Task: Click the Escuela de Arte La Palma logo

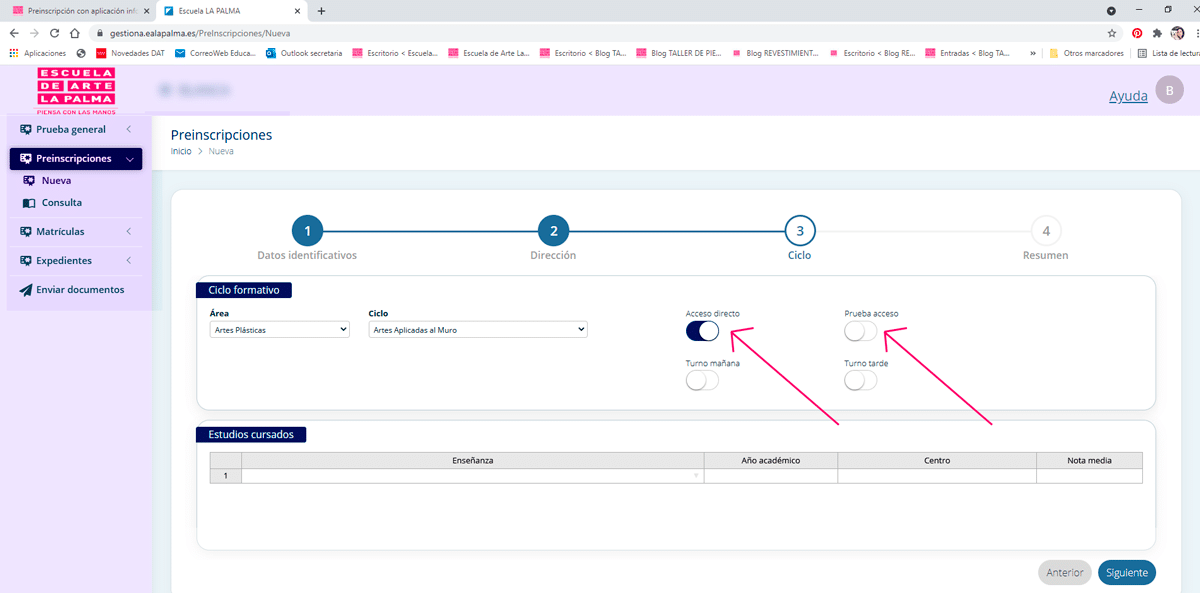Action: point(76,91)
